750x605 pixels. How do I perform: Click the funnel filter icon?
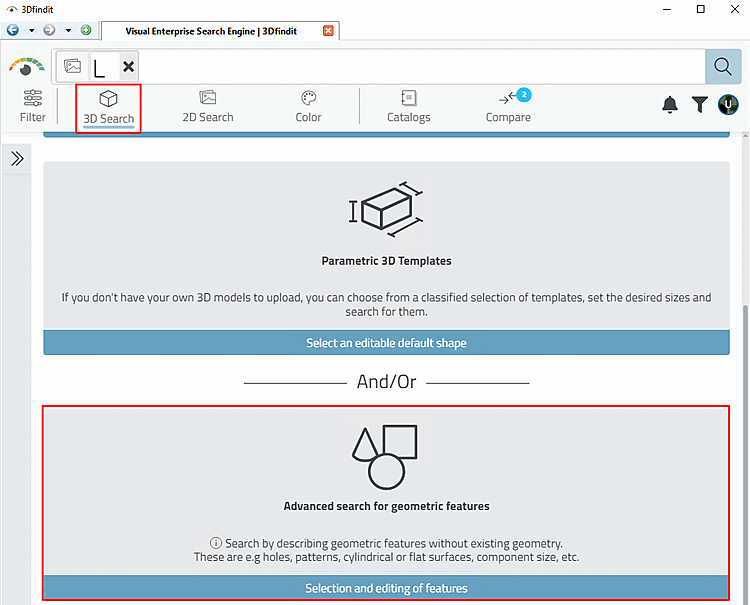(x=699, y=104)
